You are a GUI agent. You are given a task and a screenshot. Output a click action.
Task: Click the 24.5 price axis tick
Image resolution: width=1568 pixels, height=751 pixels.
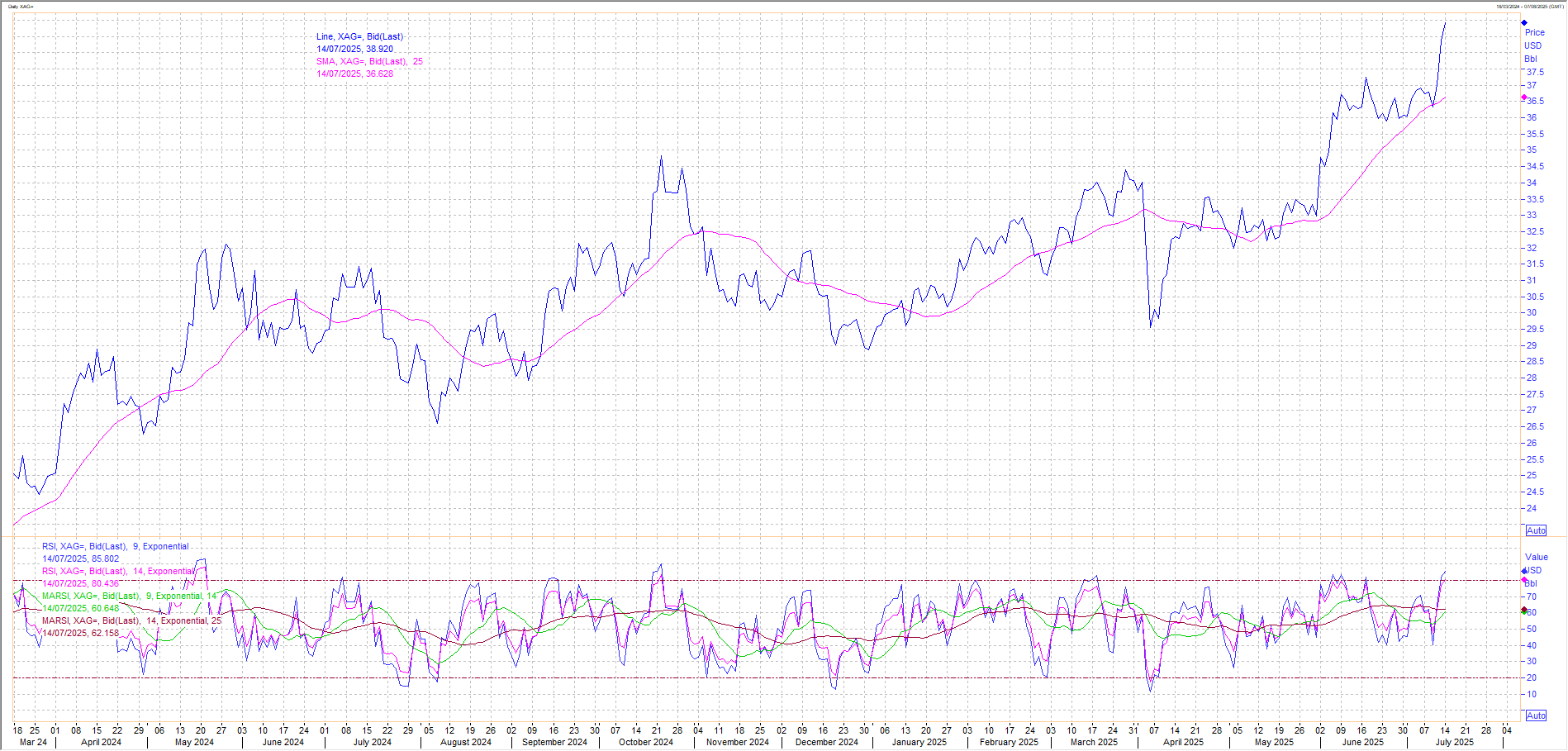coord(1535,492)
